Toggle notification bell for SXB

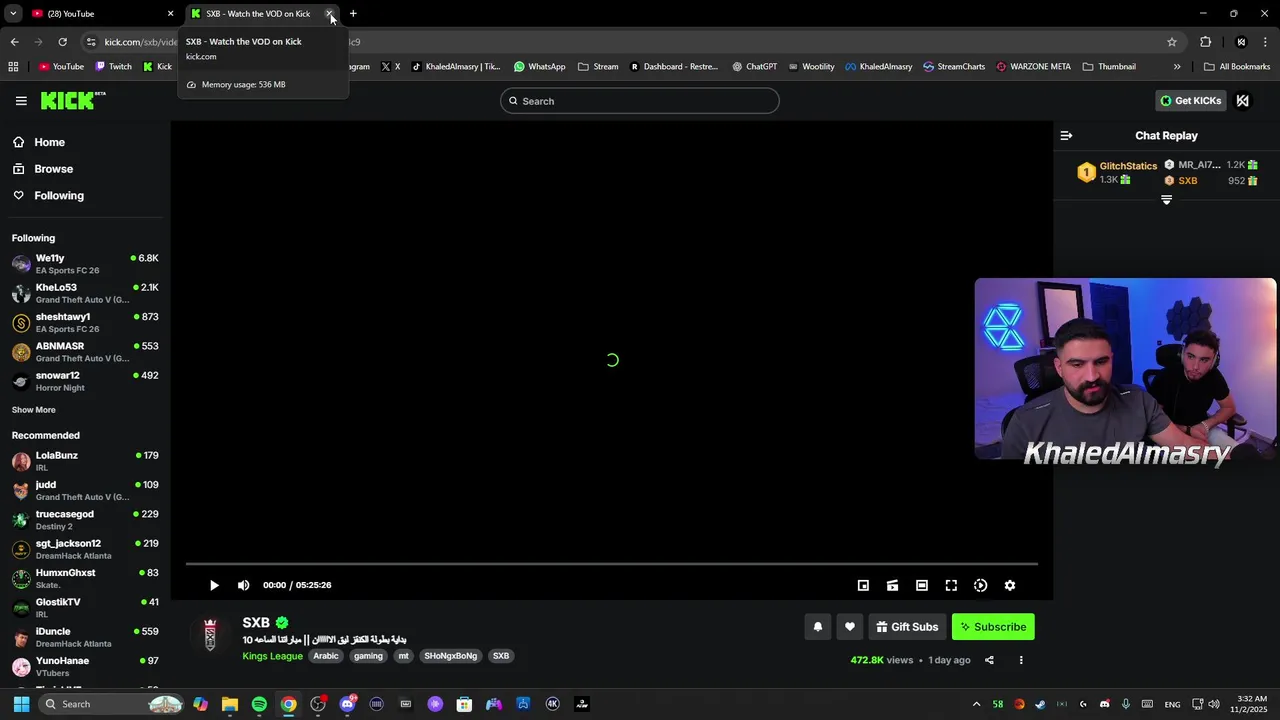click(x=818, y=627)
